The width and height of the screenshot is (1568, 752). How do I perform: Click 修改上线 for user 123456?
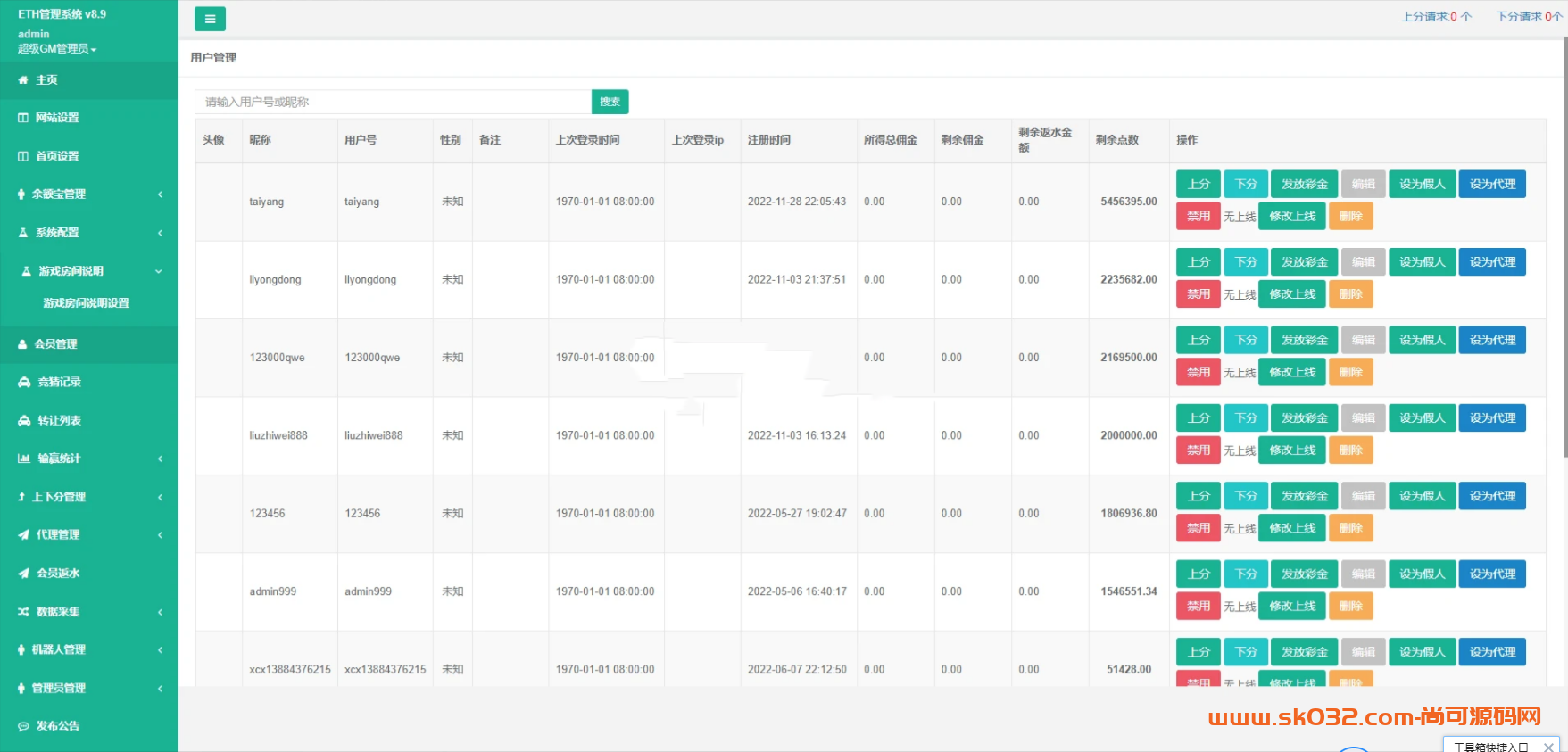pyautogui.click(x=1292, y=528)
